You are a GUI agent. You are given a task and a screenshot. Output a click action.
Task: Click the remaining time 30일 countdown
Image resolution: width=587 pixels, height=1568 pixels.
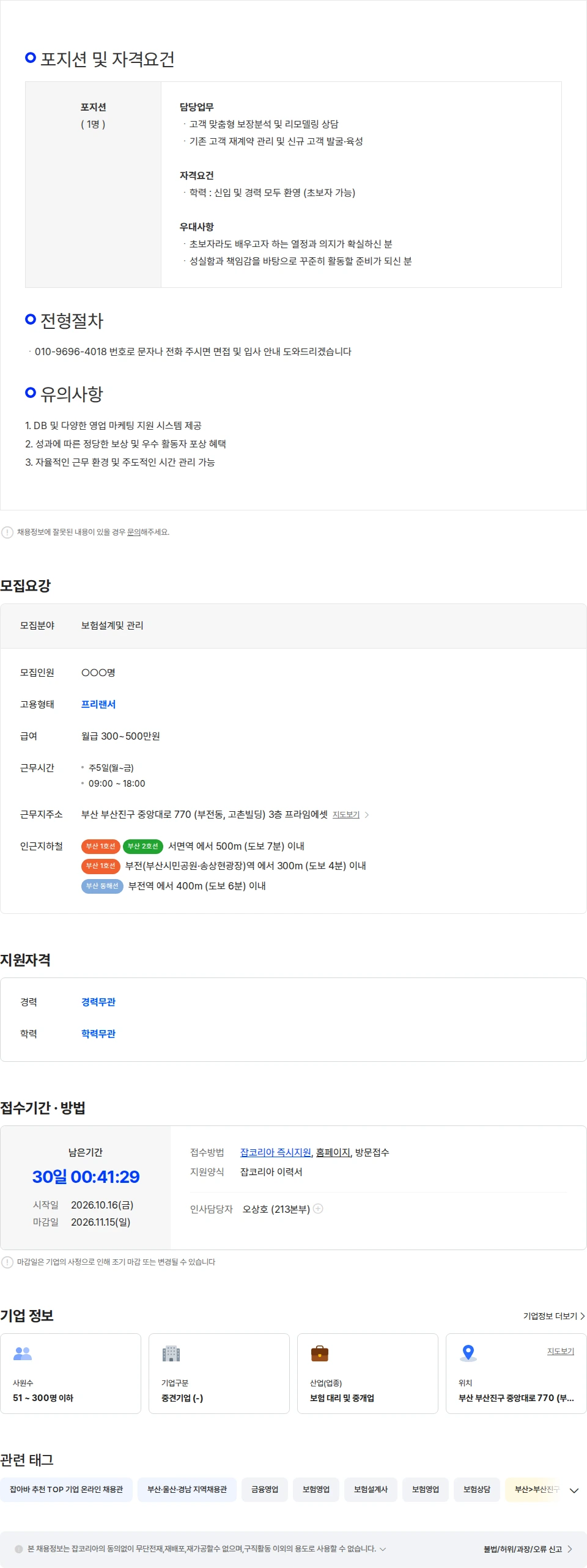tap(86, 1177)
